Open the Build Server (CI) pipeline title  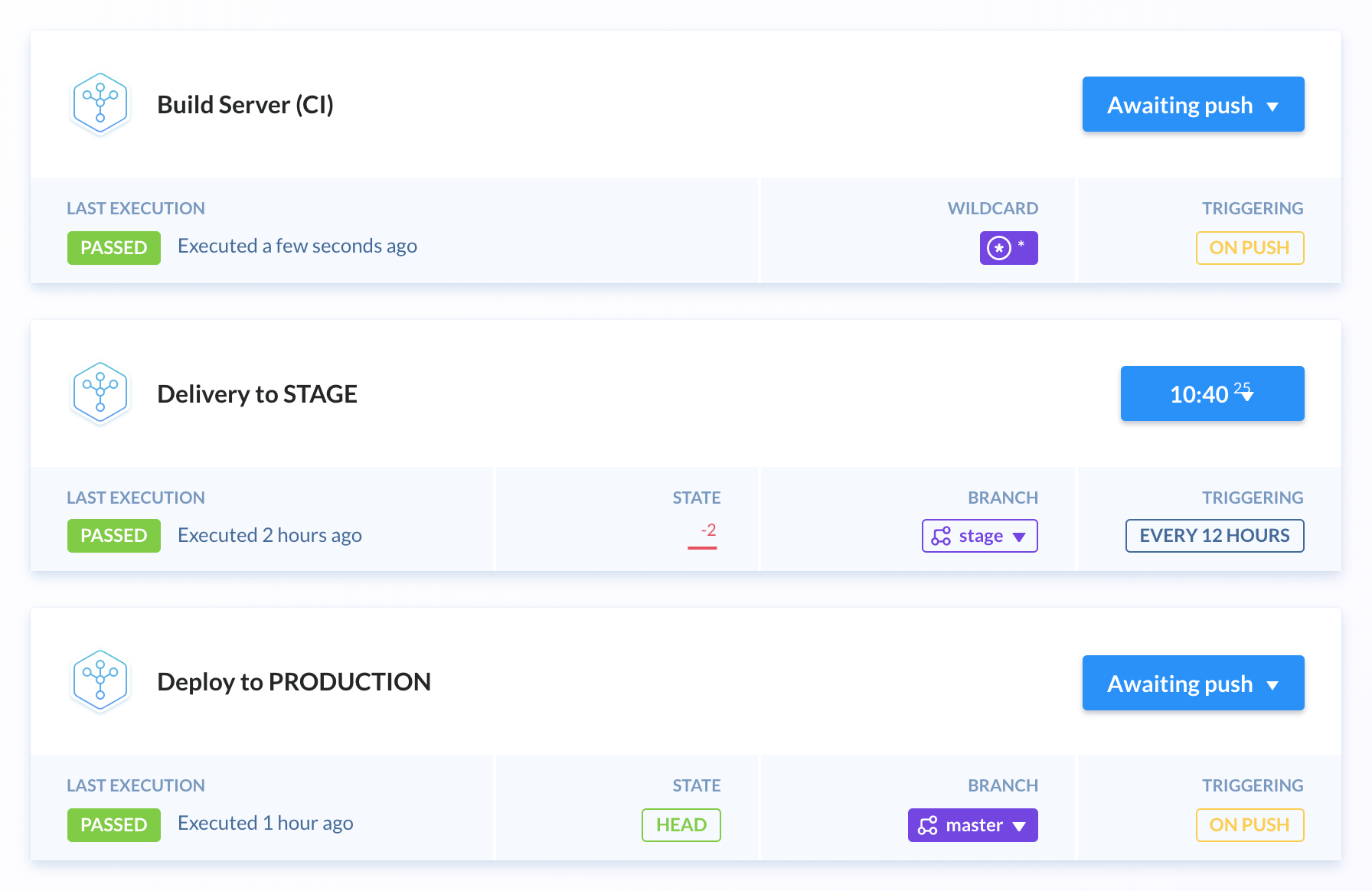coord(245,105)
